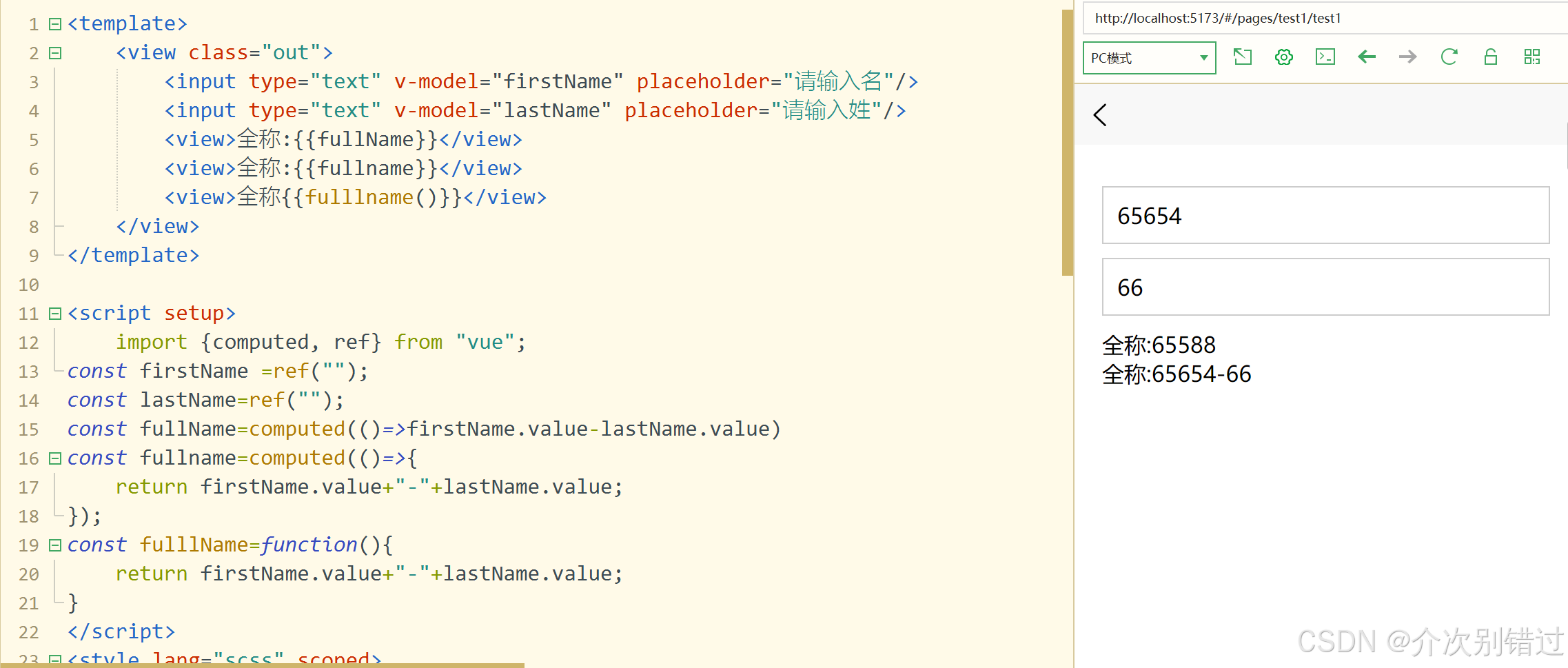Screen dimensions: 1568x668
Task: Open preview settings gear icon
Action: click(x=1283, y=57)
